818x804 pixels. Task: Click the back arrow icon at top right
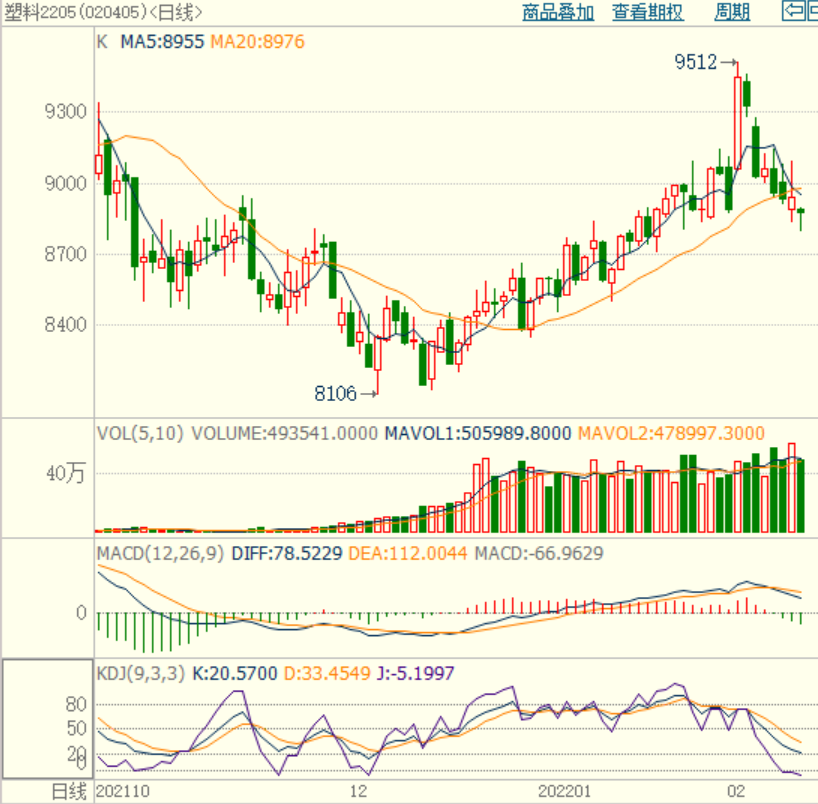pos(797,12)
